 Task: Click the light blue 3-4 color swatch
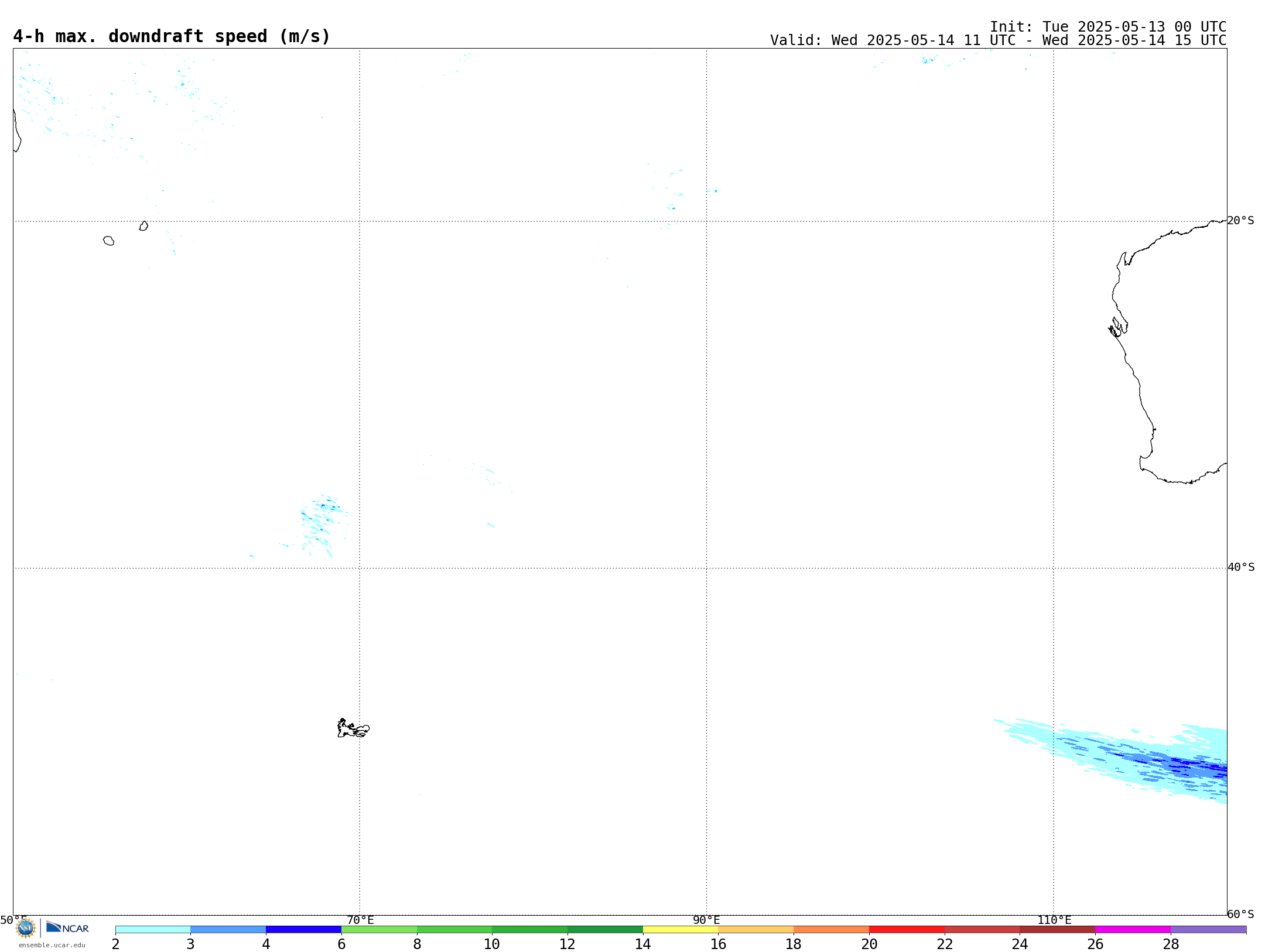pos(228,929)
